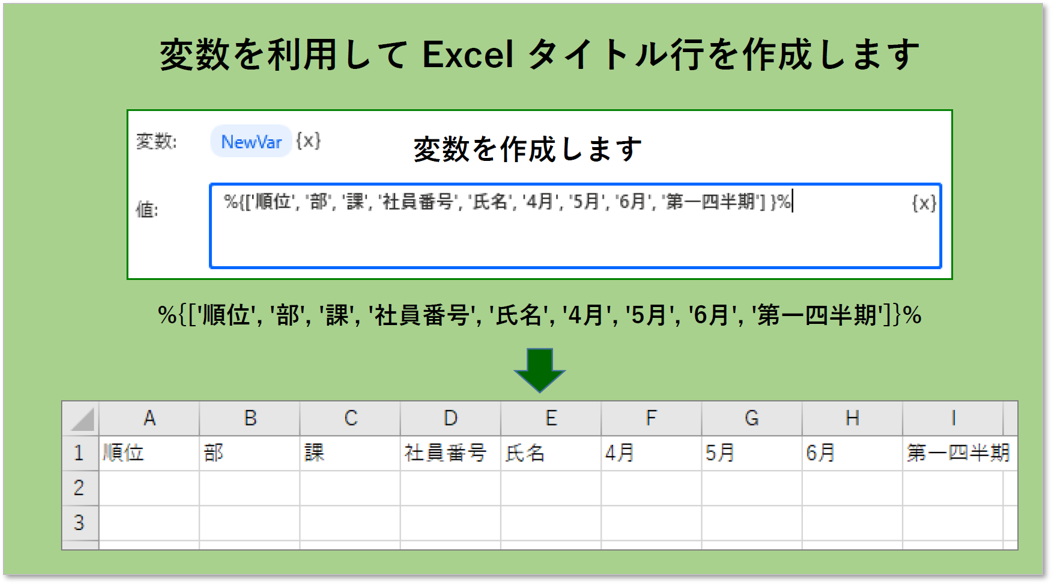
Task: Click cell containing 部
Action: click(250, 453)
